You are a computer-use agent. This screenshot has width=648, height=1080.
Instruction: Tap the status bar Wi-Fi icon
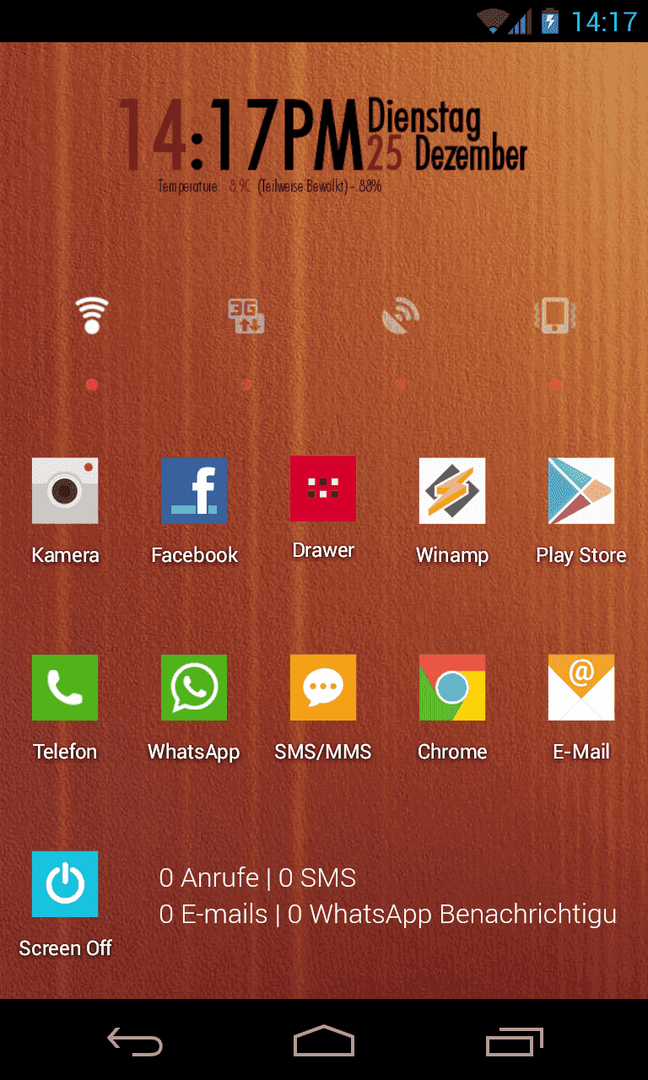(493, 21)
